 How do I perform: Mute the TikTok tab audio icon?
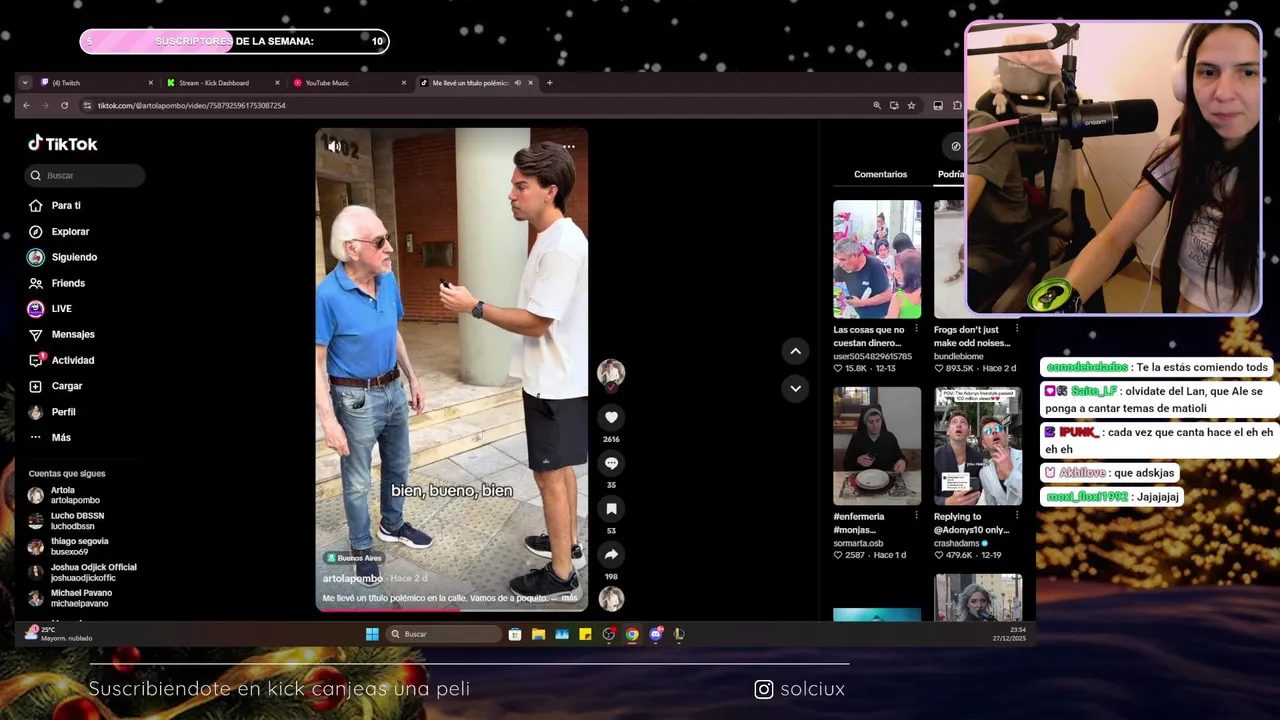pyautogui.click(x=517, y=83)
